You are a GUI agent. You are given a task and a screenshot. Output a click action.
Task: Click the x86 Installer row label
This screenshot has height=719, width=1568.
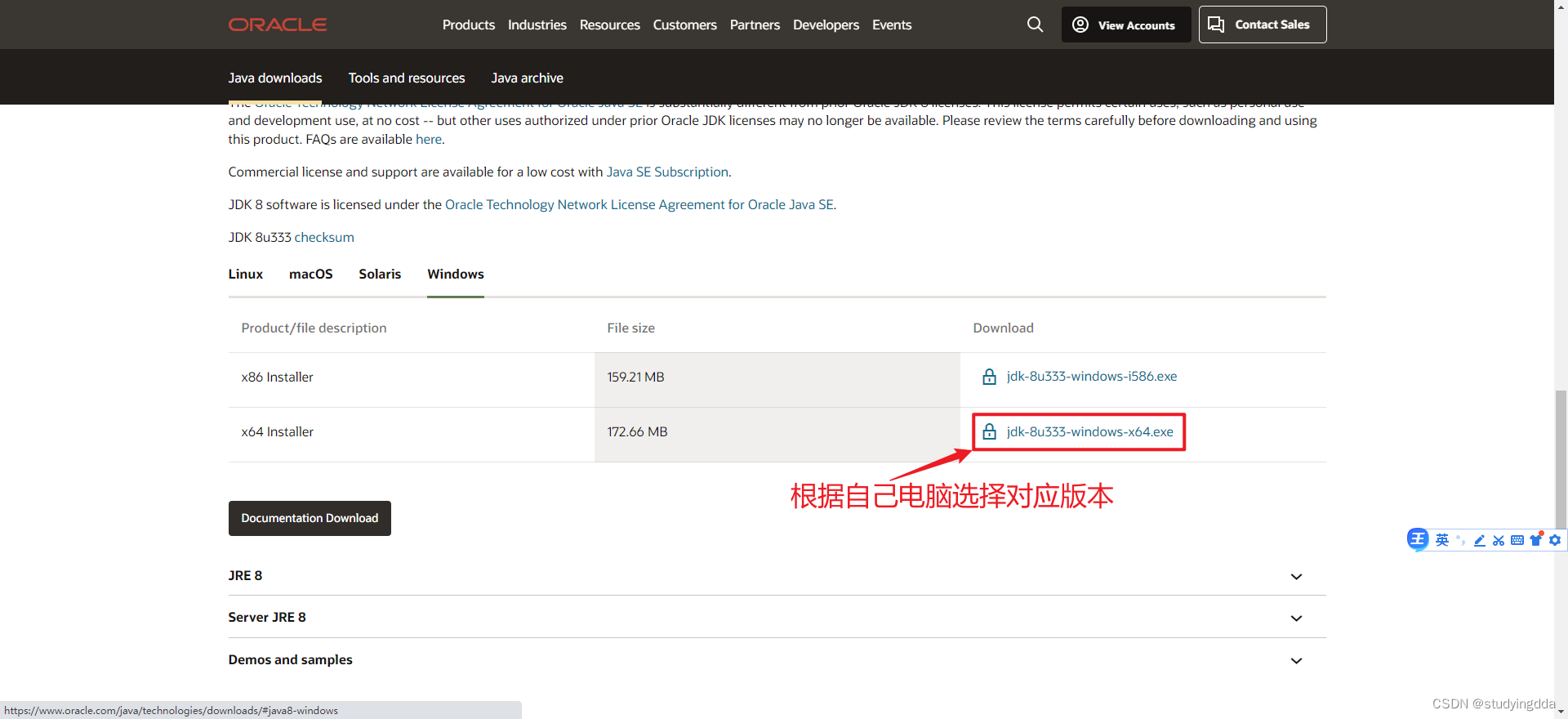(278, 377)
